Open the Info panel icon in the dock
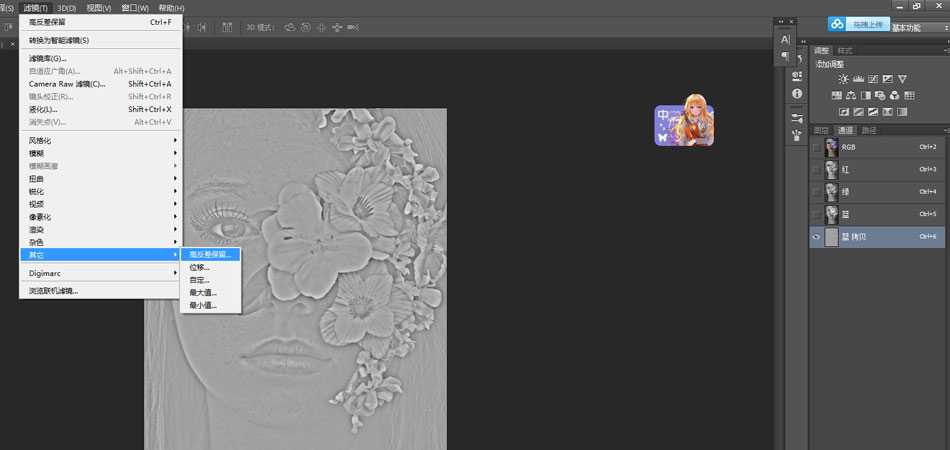The width and height of the screenshot is (950, 450). [797, 94]
